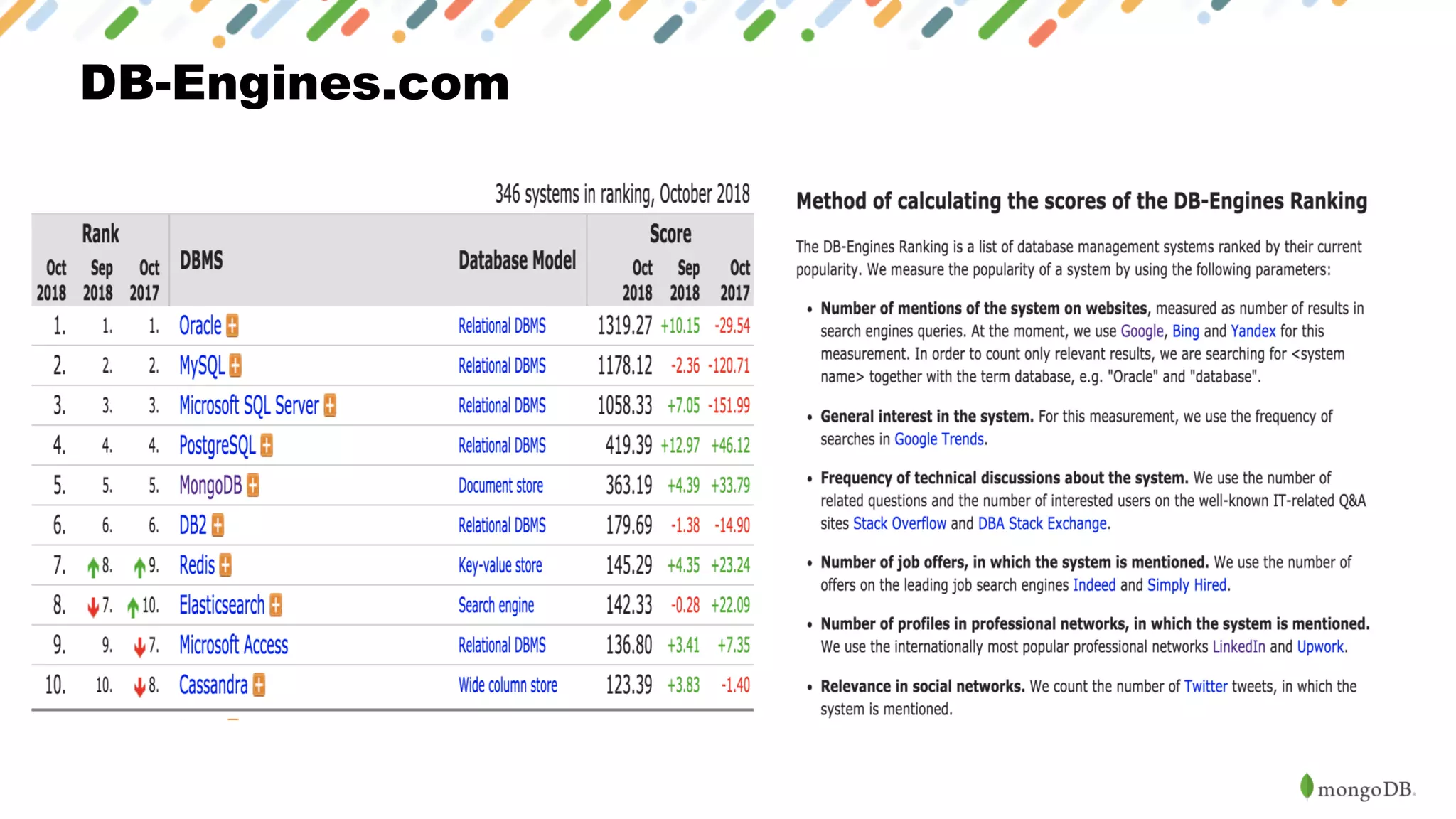Click the plus icon next to Oracle
This screenshot has height=819, width=1456.
click(x=232, y=326)
